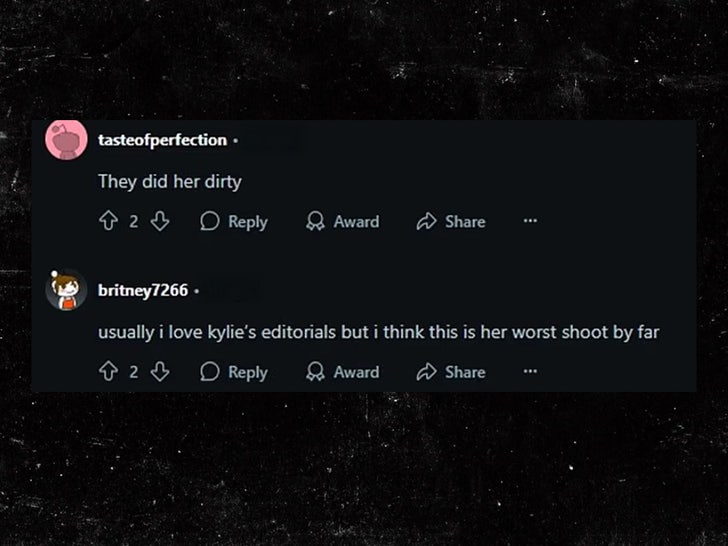Click the vote count on britney7266's comment

133,372
